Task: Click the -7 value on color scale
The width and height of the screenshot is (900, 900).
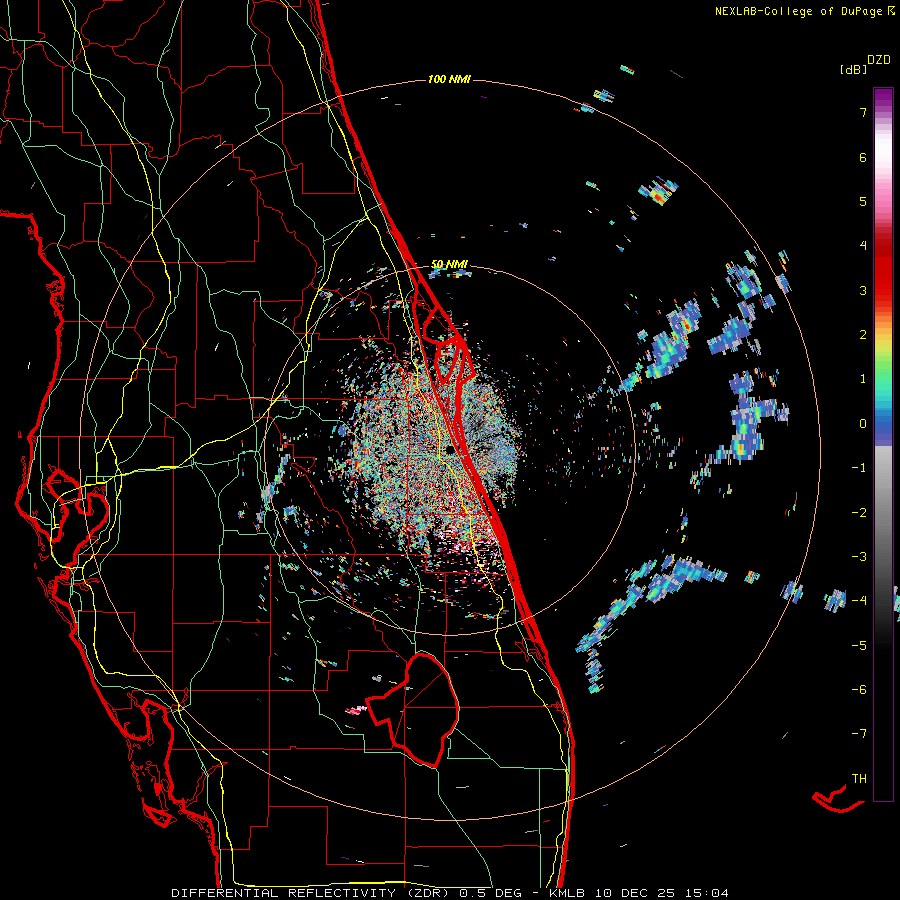Action: pos(859,734)
